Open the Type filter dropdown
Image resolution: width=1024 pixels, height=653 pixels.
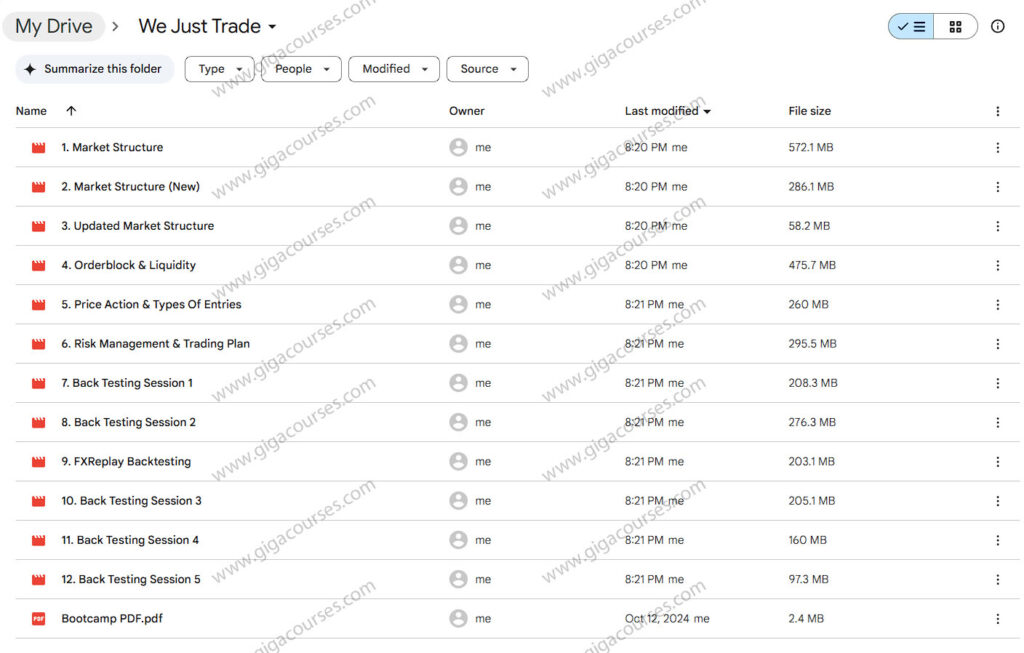(x=219, y=69)
